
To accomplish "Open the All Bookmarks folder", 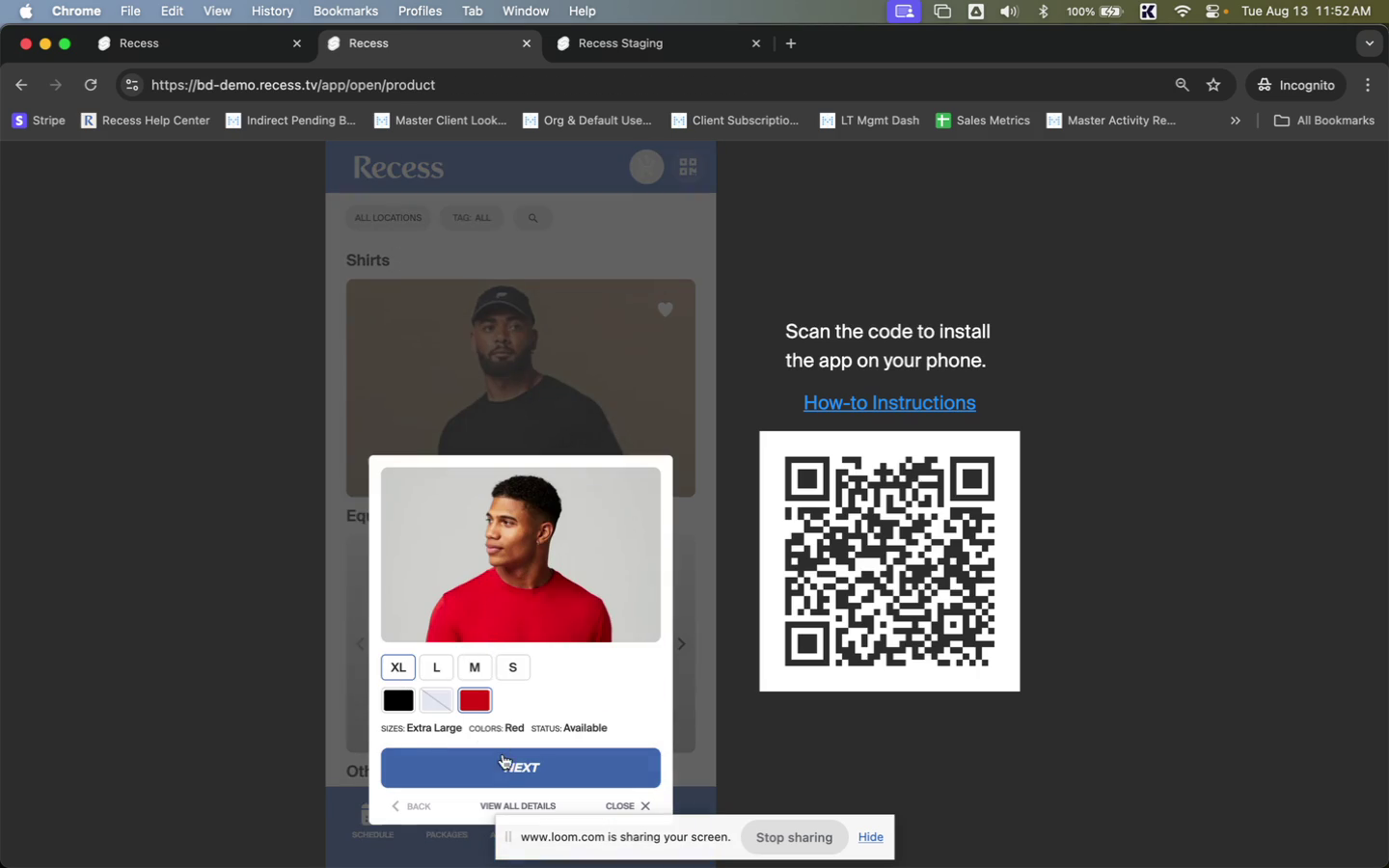I will [1324, 121].
